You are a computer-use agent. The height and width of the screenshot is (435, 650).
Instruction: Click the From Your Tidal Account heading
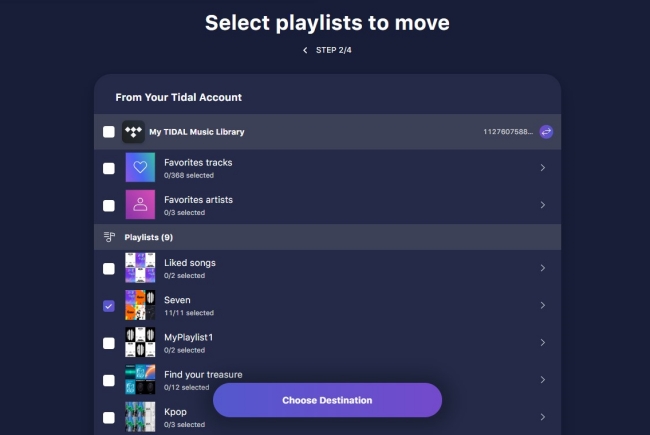pyautogui.click(x=179, y=97)
